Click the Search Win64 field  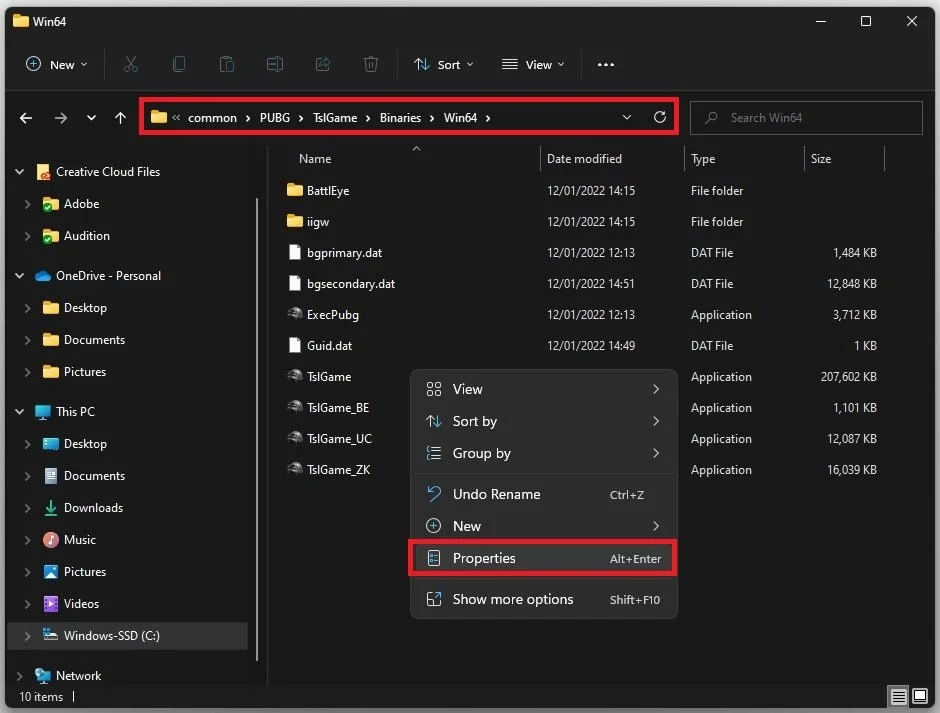coord(806,118)
